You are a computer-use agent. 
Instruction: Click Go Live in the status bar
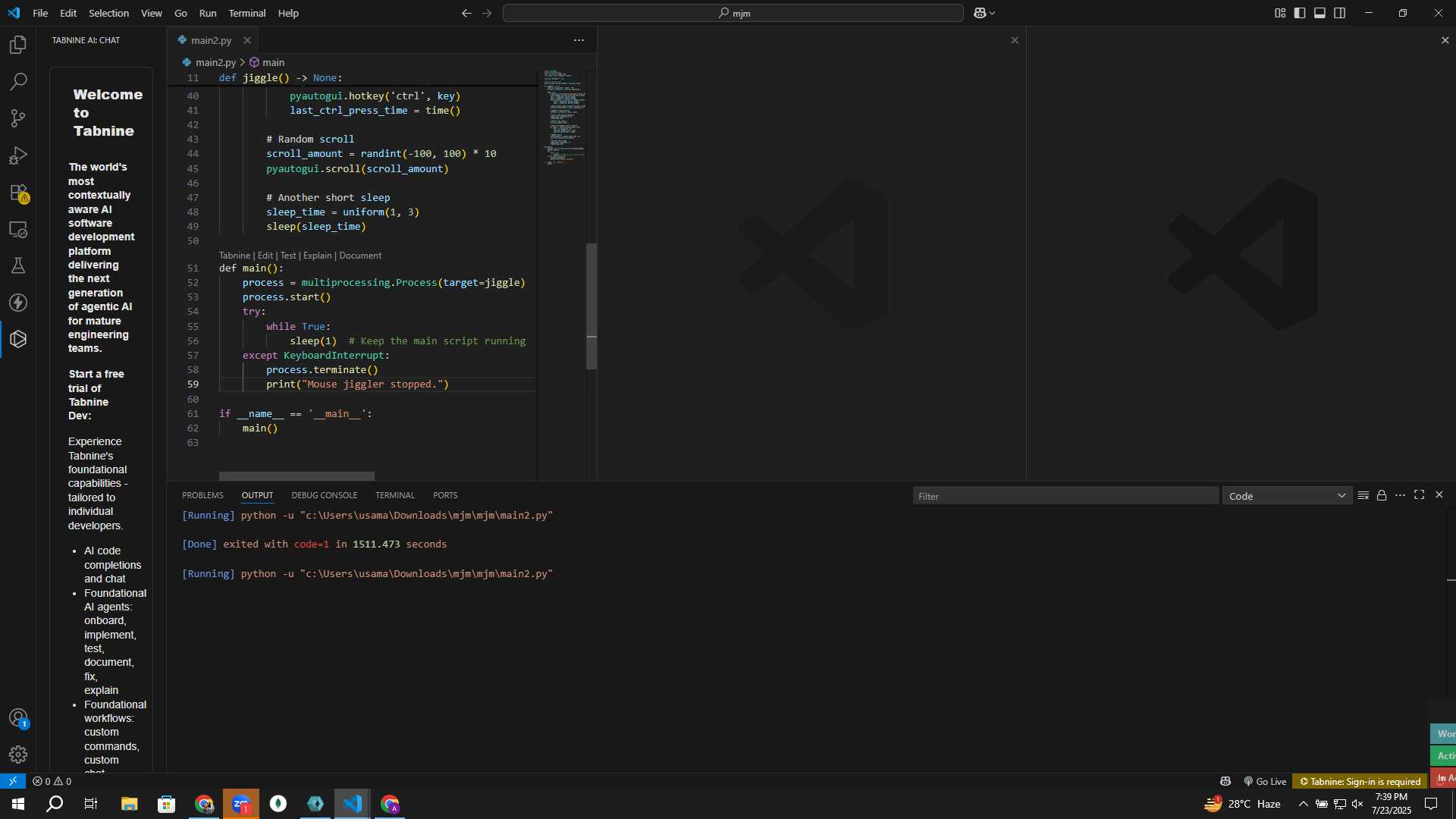(x=1265, y=781)
